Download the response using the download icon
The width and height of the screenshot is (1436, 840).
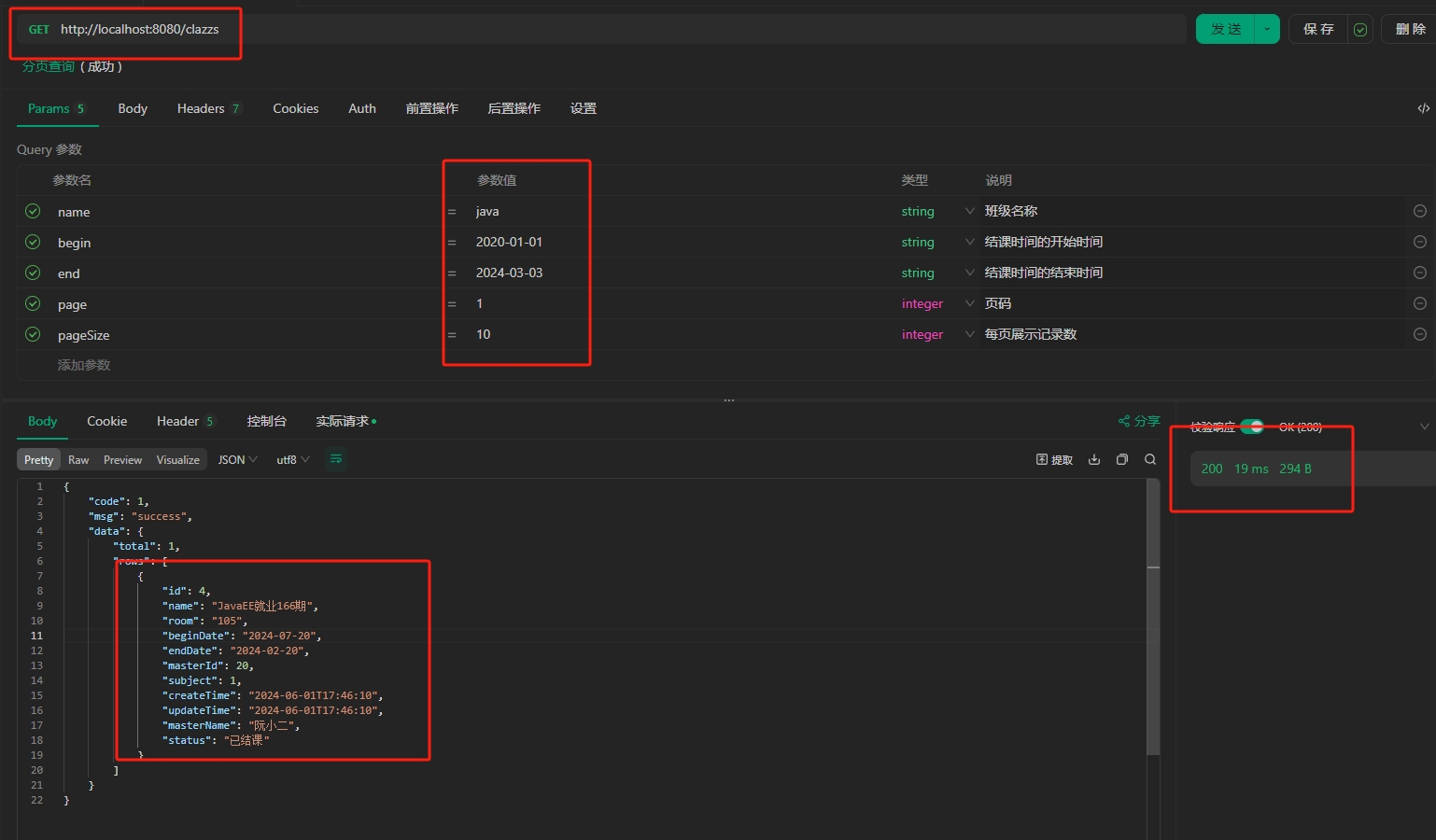coord(1094,459)
